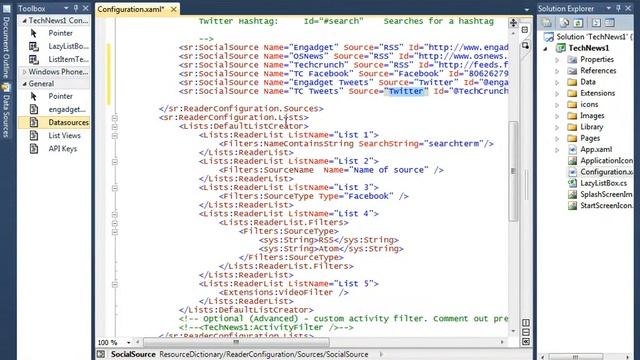640x360 pixels.
Task: Select the Datasources snippet in Toolbox
Action: pos(54,122)
